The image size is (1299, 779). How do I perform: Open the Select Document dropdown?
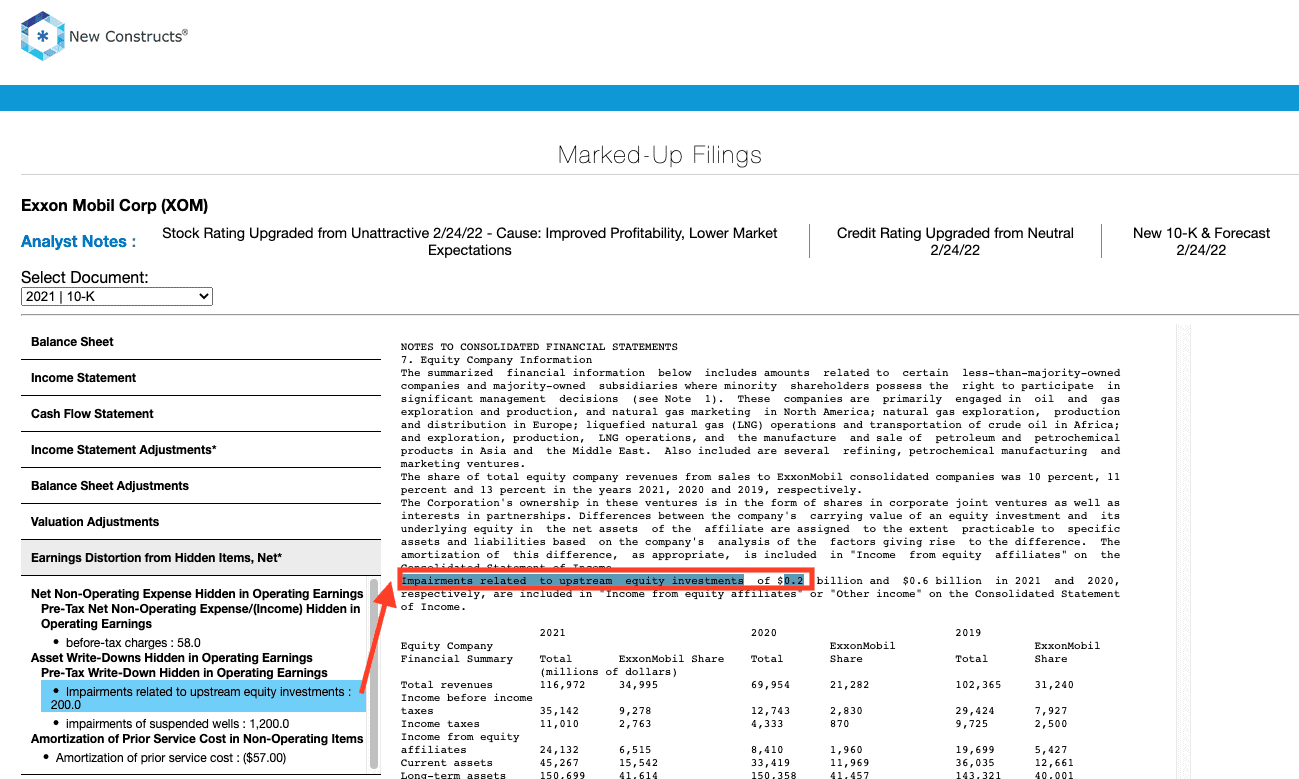[117, 296]
